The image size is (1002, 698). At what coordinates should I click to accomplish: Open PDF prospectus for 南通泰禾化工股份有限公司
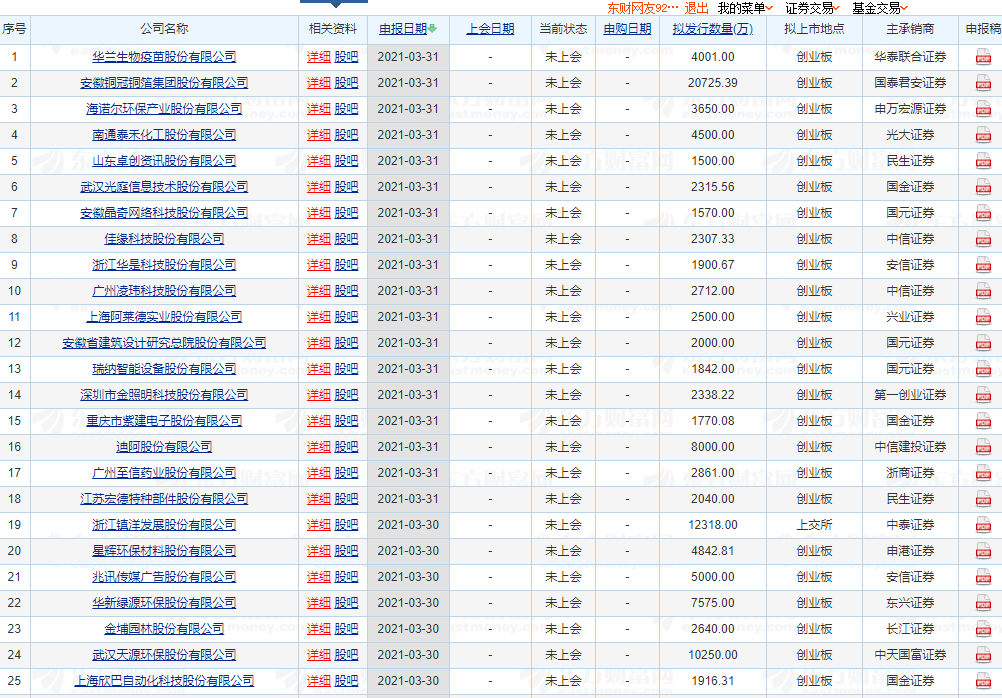coord(983,136)
